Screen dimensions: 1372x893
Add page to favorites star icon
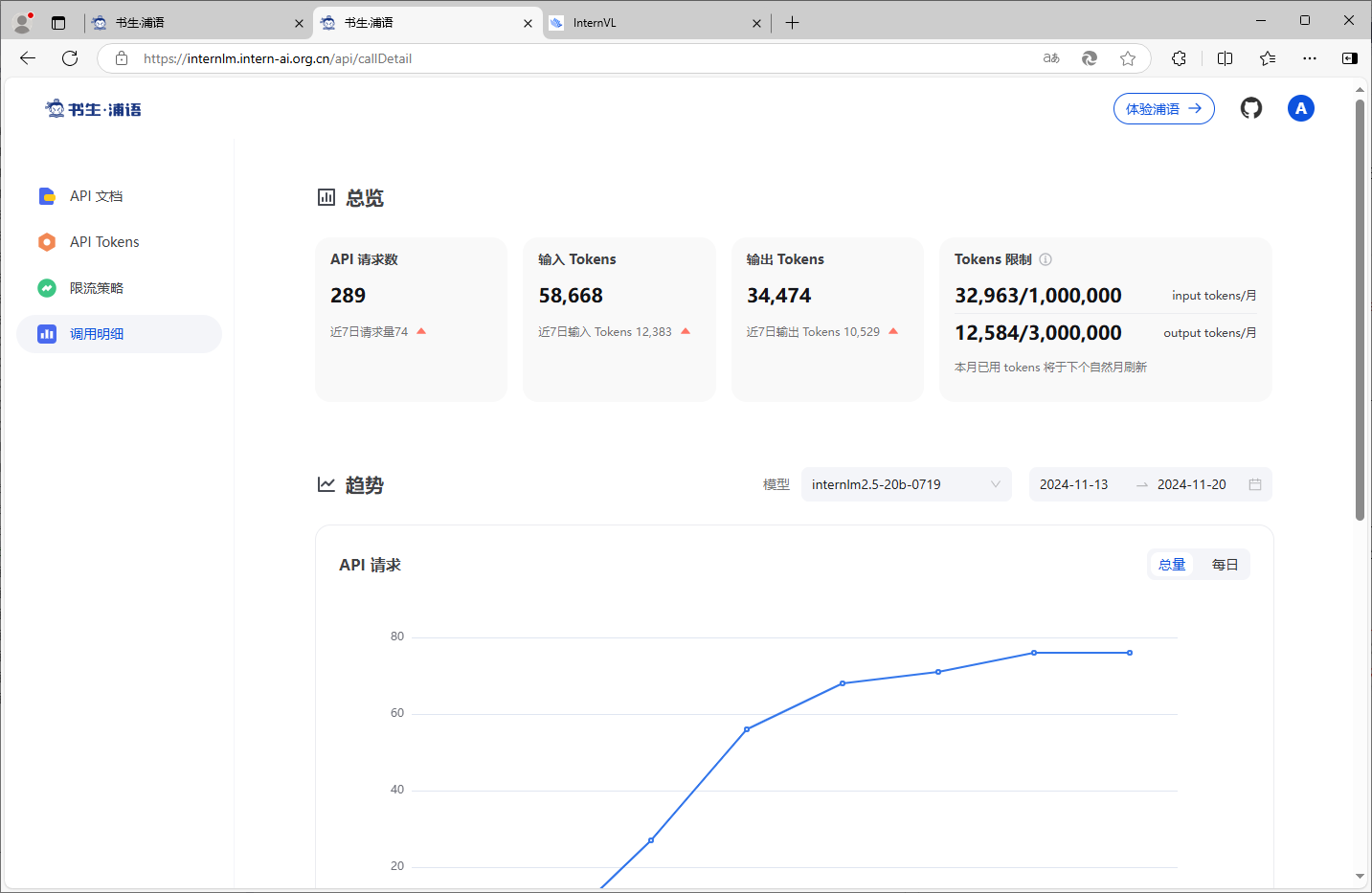(1128, 58)
